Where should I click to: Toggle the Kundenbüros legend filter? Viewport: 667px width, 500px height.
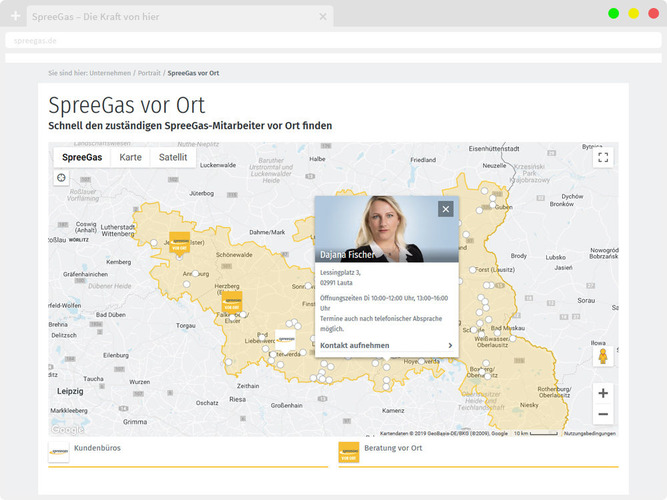click(97, 449)
